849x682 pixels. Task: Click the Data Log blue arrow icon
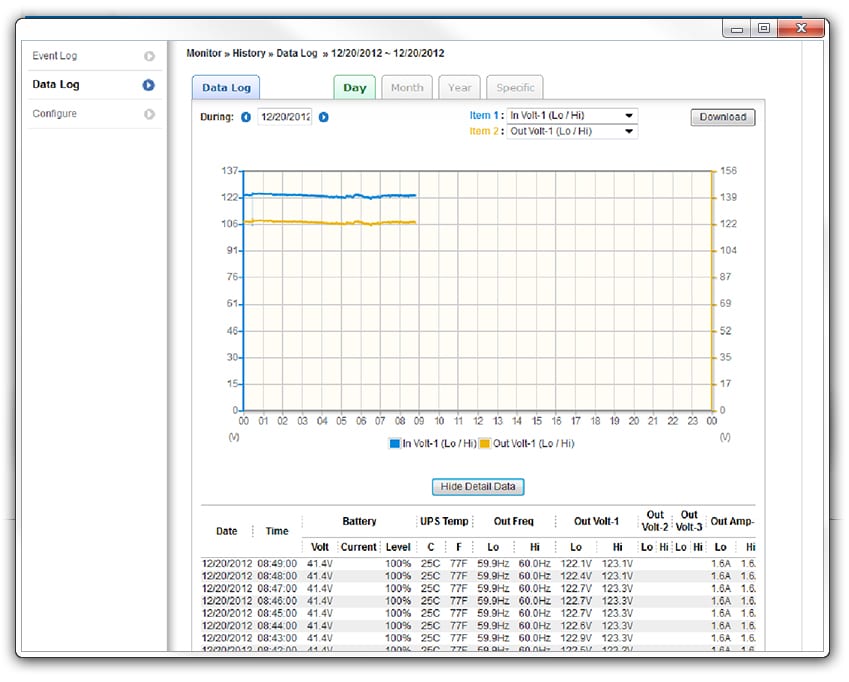[148, 85]
